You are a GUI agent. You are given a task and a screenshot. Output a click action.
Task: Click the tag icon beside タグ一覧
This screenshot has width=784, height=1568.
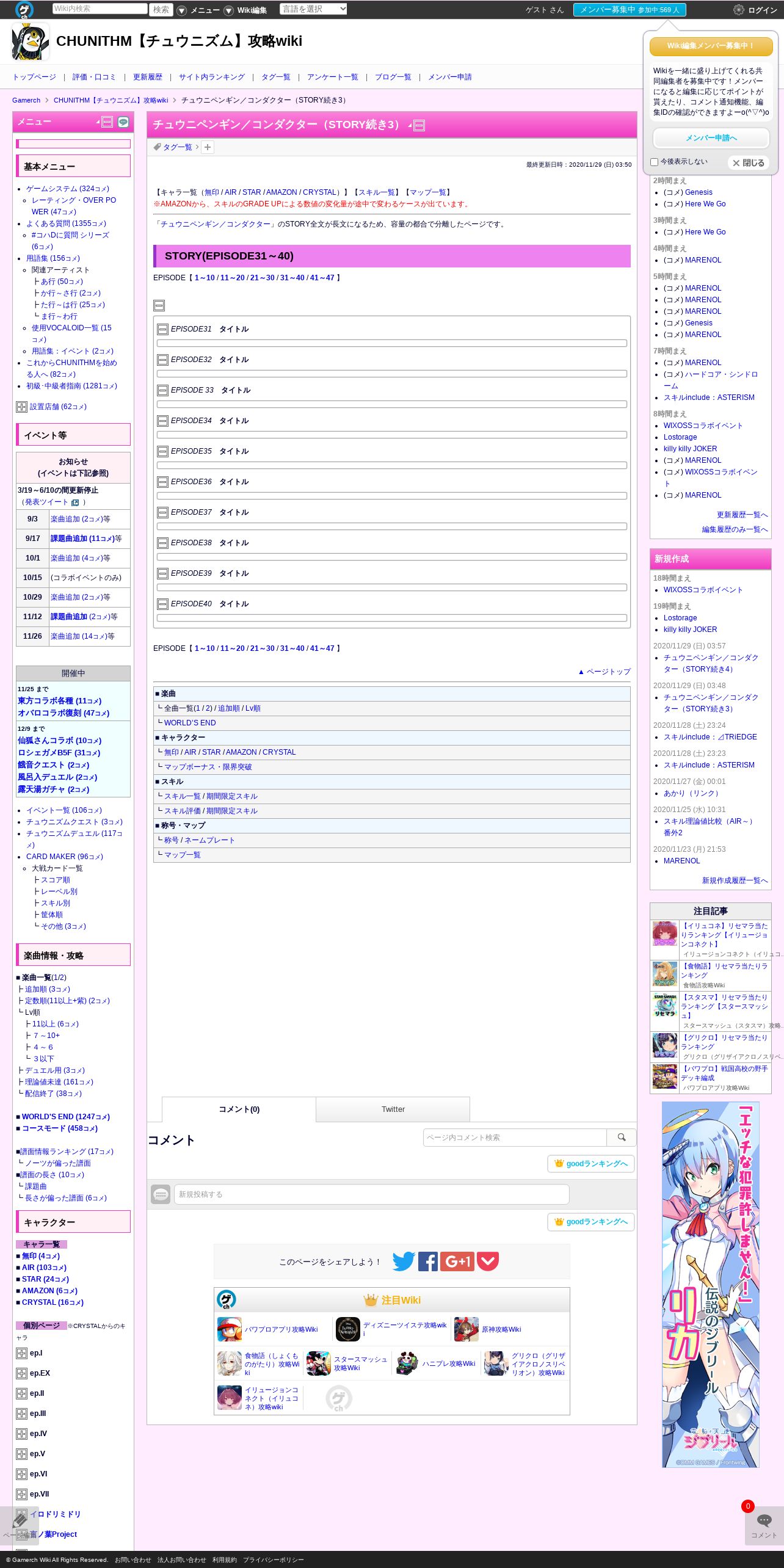tap(158, 147)
